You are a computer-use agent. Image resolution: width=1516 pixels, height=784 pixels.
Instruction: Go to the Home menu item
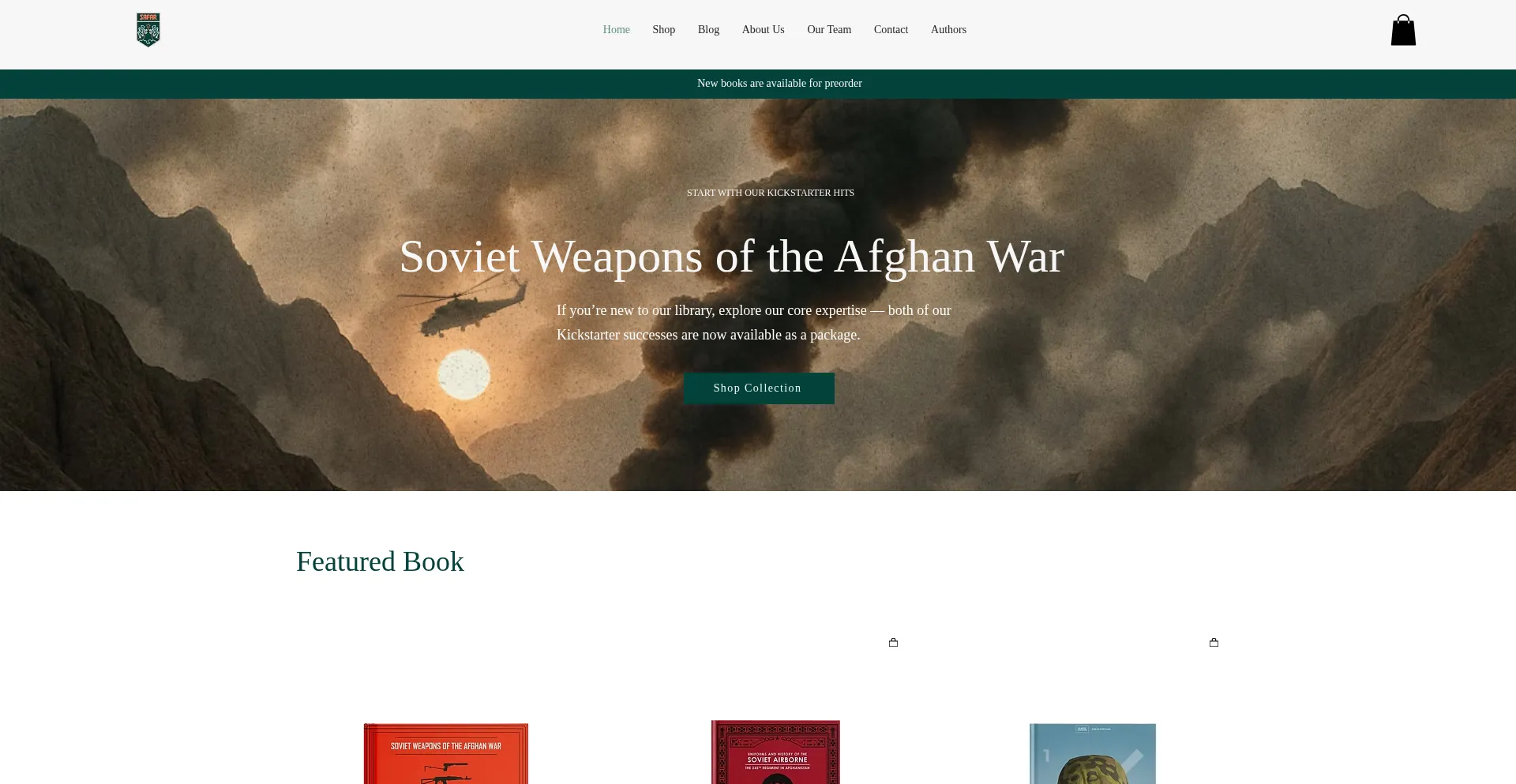coord(616,30)
